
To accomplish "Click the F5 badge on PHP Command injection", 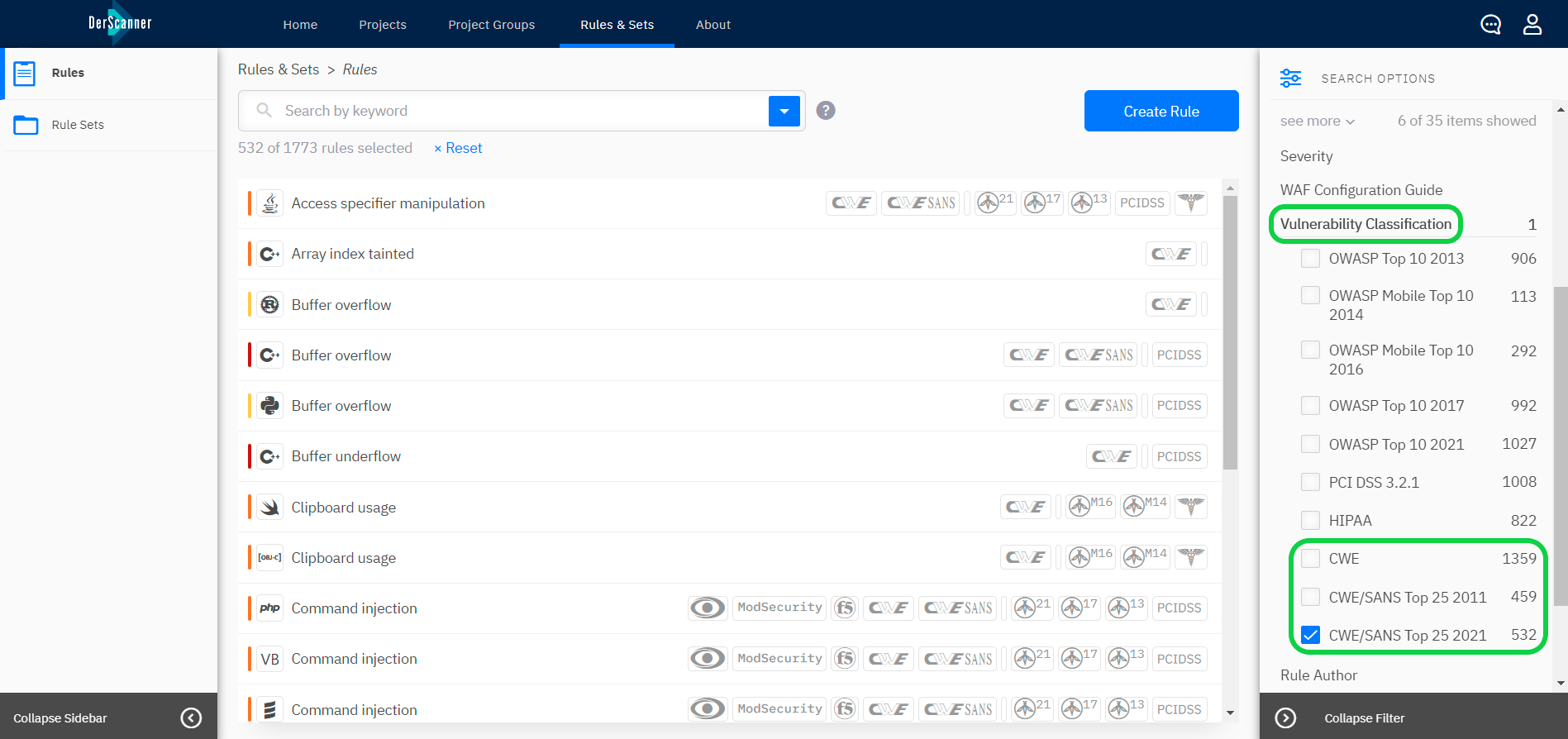I will point(845,608).
